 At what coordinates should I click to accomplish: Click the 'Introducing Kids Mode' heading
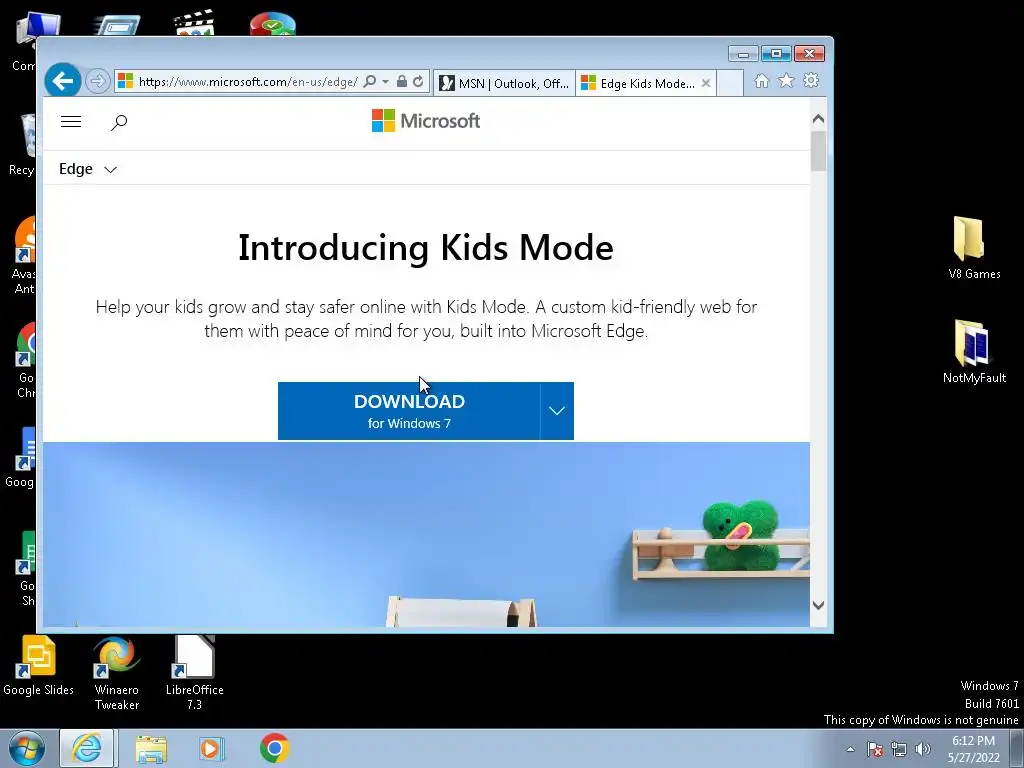pos(426,248)
